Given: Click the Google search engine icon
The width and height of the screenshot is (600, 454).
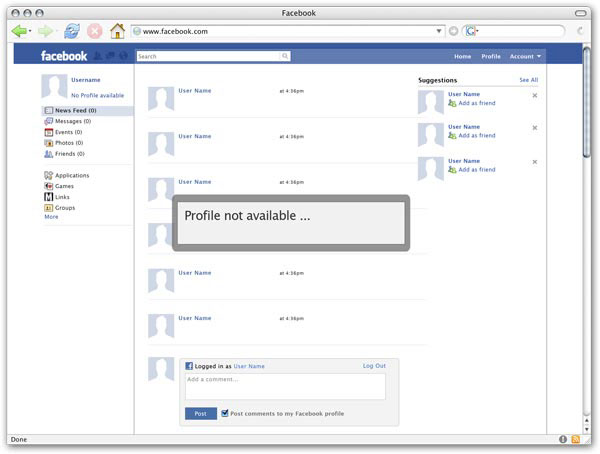Looking at the screenshot, I should tap(470, 31).
